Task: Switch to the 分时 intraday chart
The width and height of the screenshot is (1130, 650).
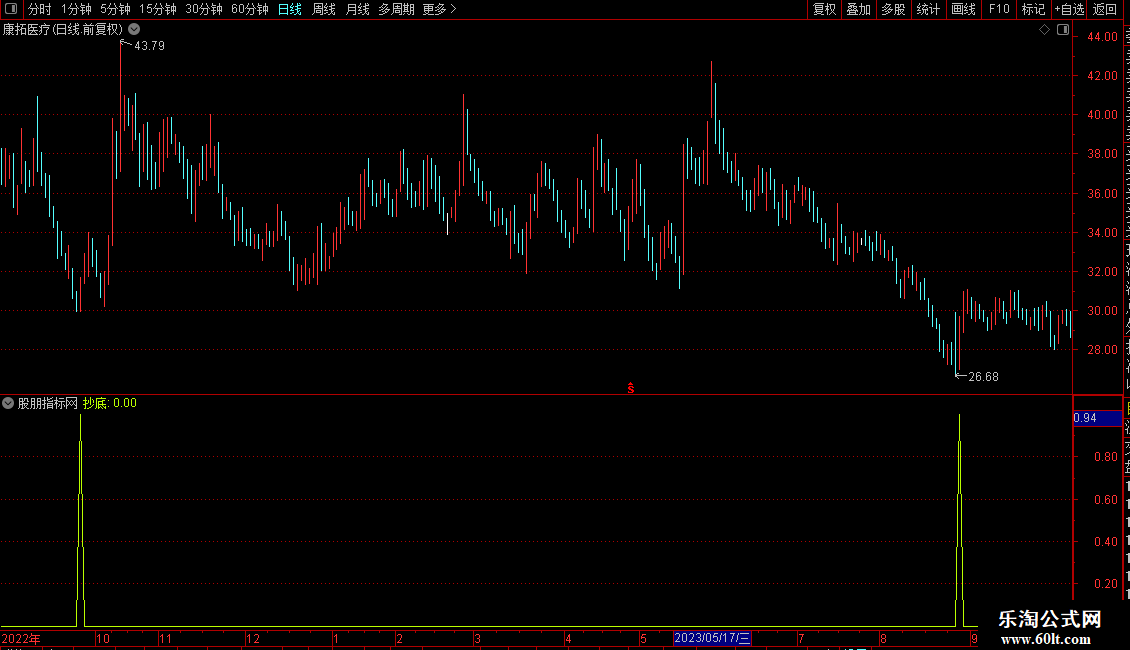Action: coord(40,9)
